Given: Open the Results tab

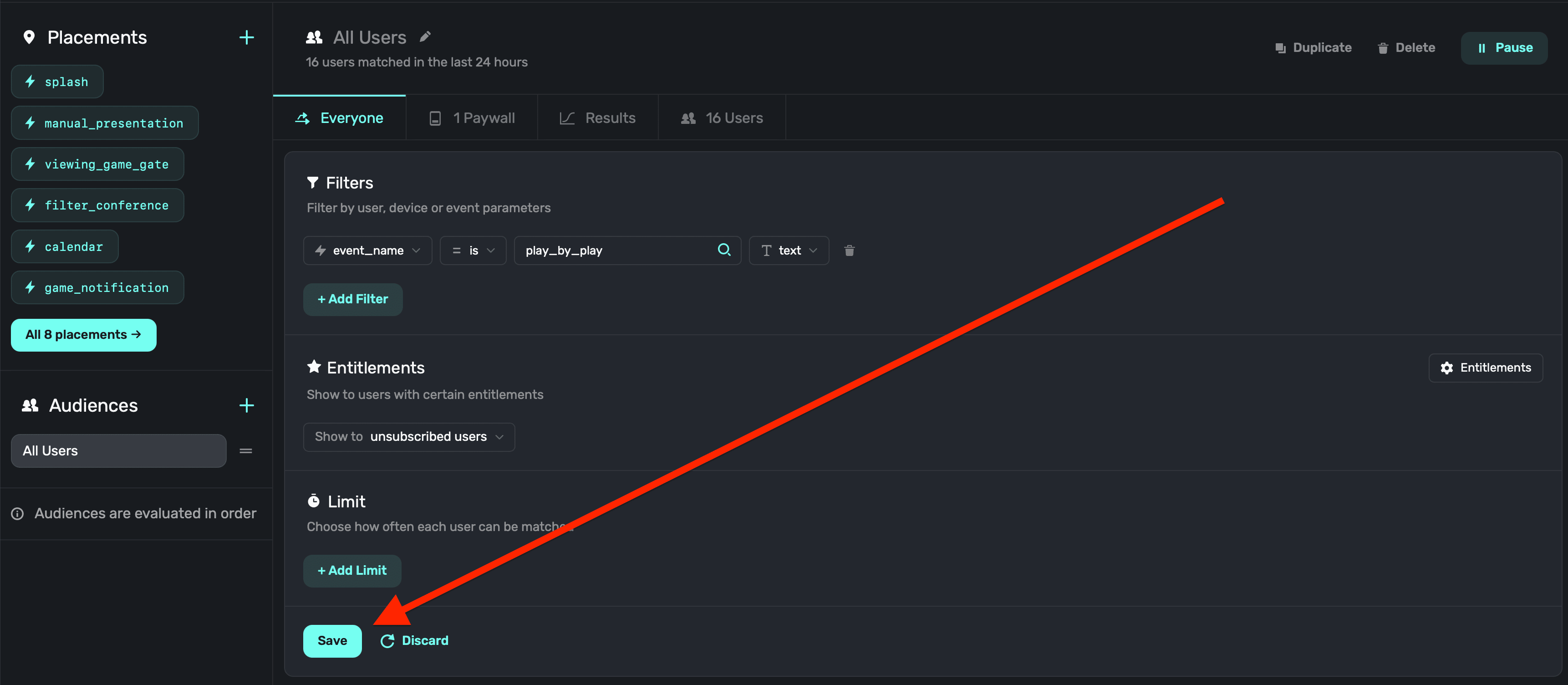Looking at the screenshot, I should coord(597,118).
